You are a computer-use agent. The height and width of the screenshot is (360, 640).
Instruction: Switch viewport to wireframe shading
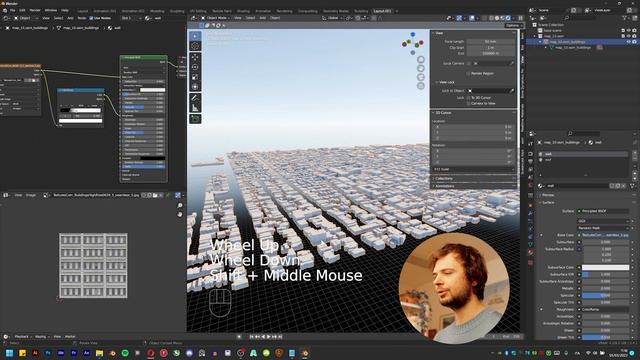tap(491, 18)
